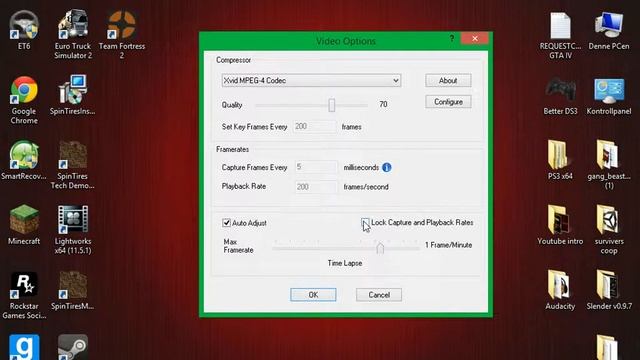
Task: Confirm with the OK button
Action: (313, 295)
